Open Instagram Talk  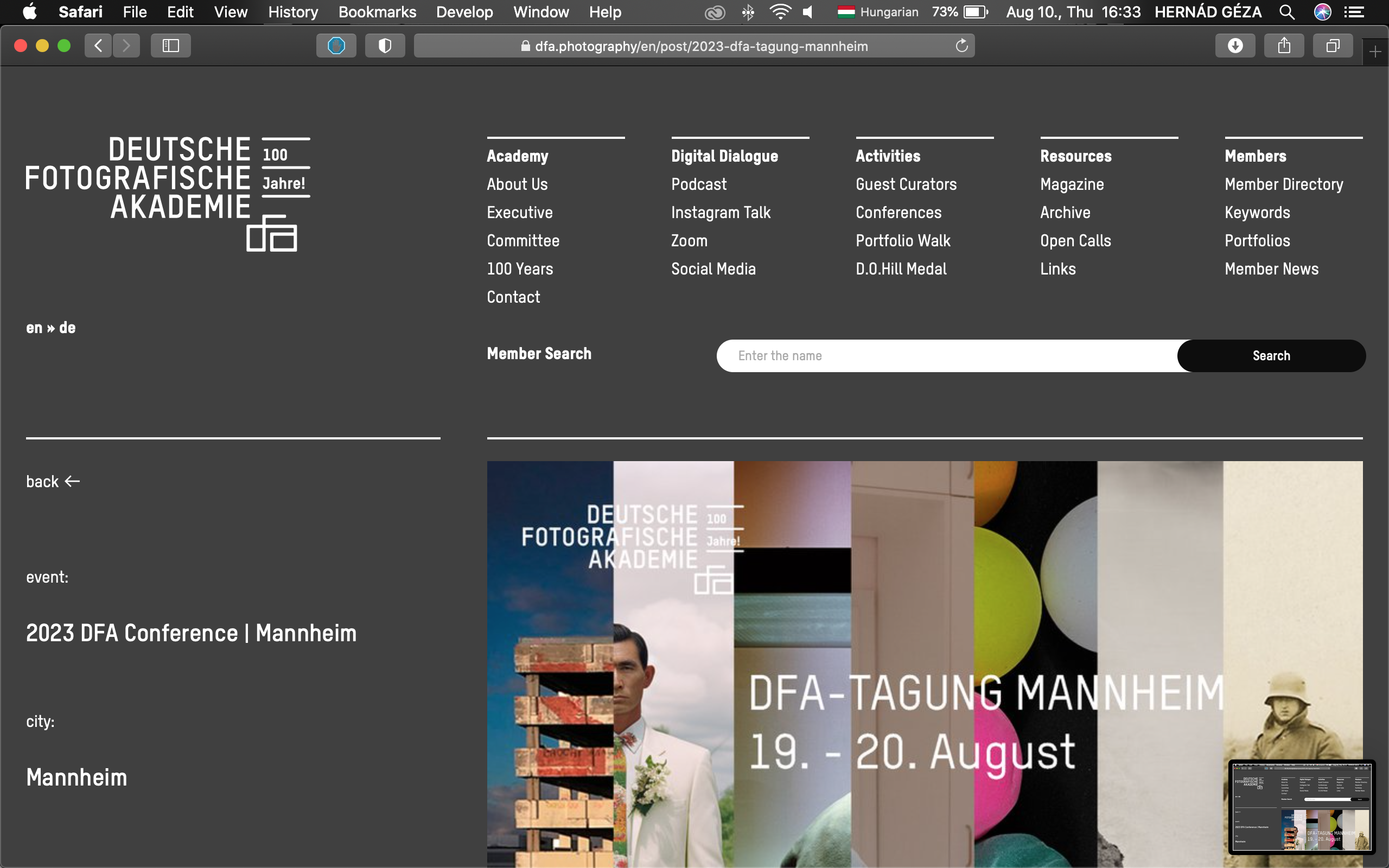click(x=721, y=213)
